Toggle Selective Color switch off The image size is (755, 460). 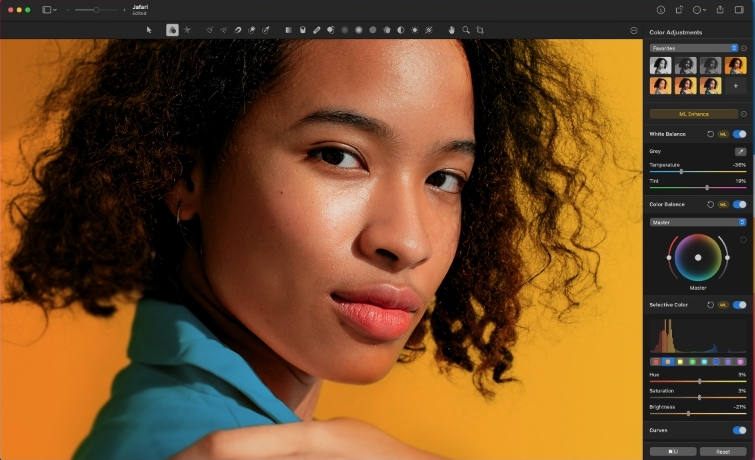pos(740,305)
